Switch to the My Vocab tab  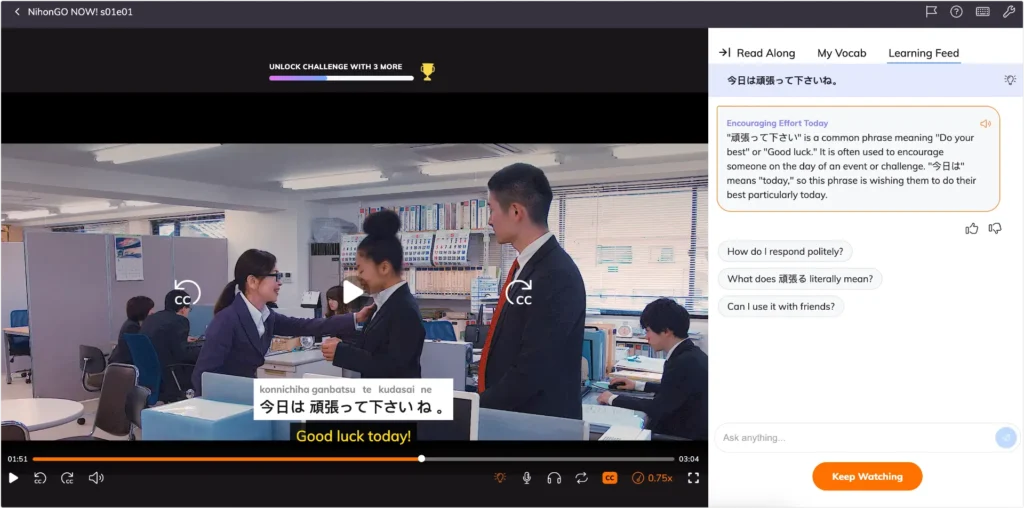pos(841,54)
